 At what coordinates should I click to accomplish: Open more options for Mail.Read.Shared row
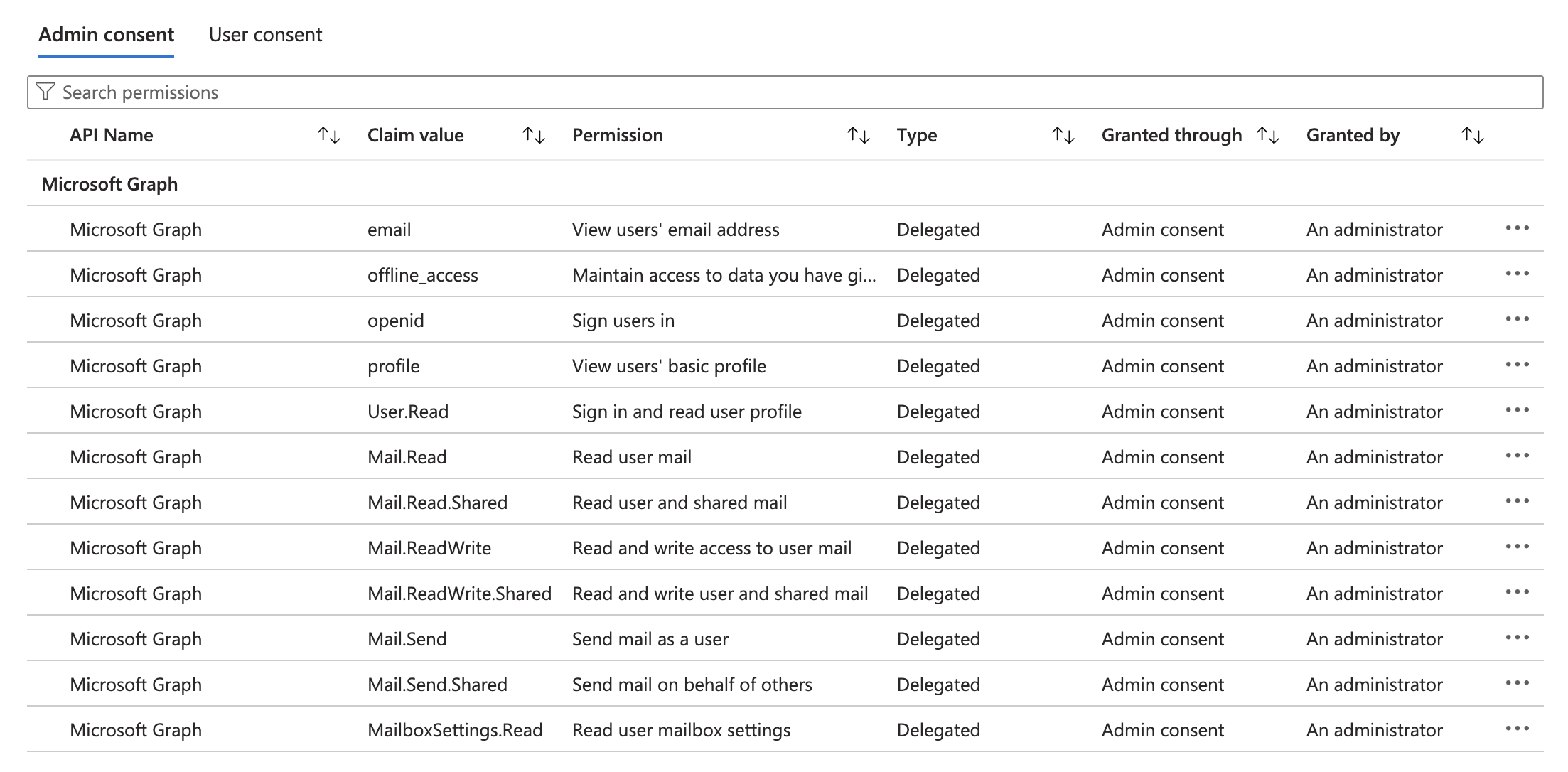coord(1518,501)
